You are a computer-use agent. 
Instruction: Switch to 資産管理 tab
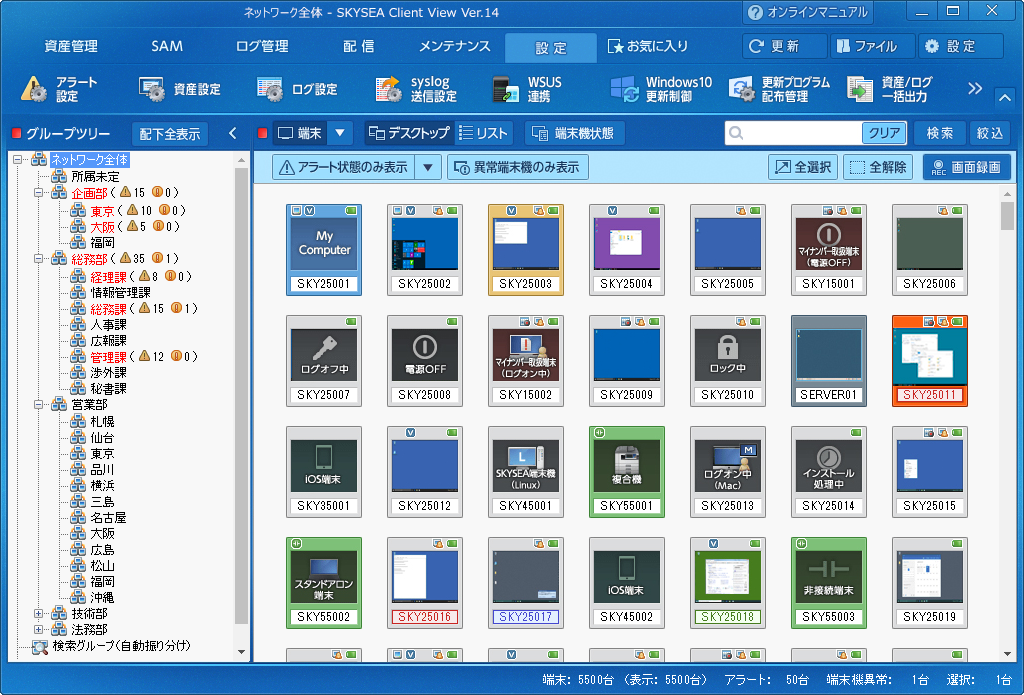coord(71,46)
